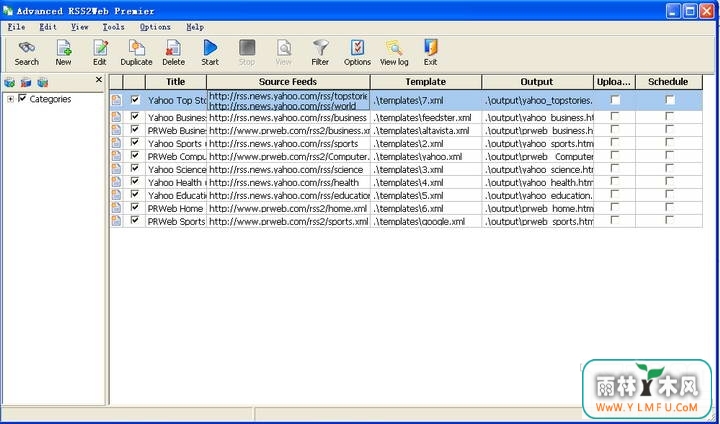Select the .\templates\altavista.xml cell
Viewport: 720px width, 424px height.
coord(426,130)
